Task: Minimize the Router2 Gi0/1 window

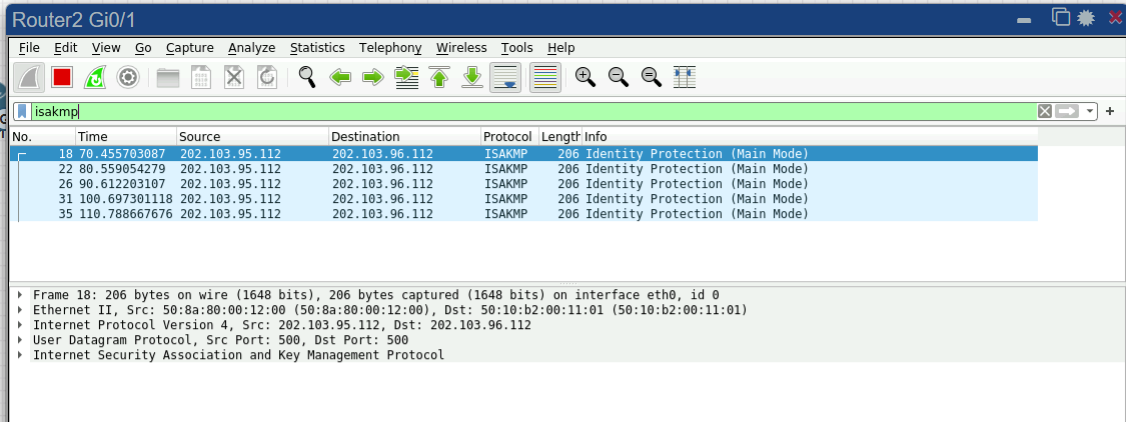Action: coord(1025,20)
